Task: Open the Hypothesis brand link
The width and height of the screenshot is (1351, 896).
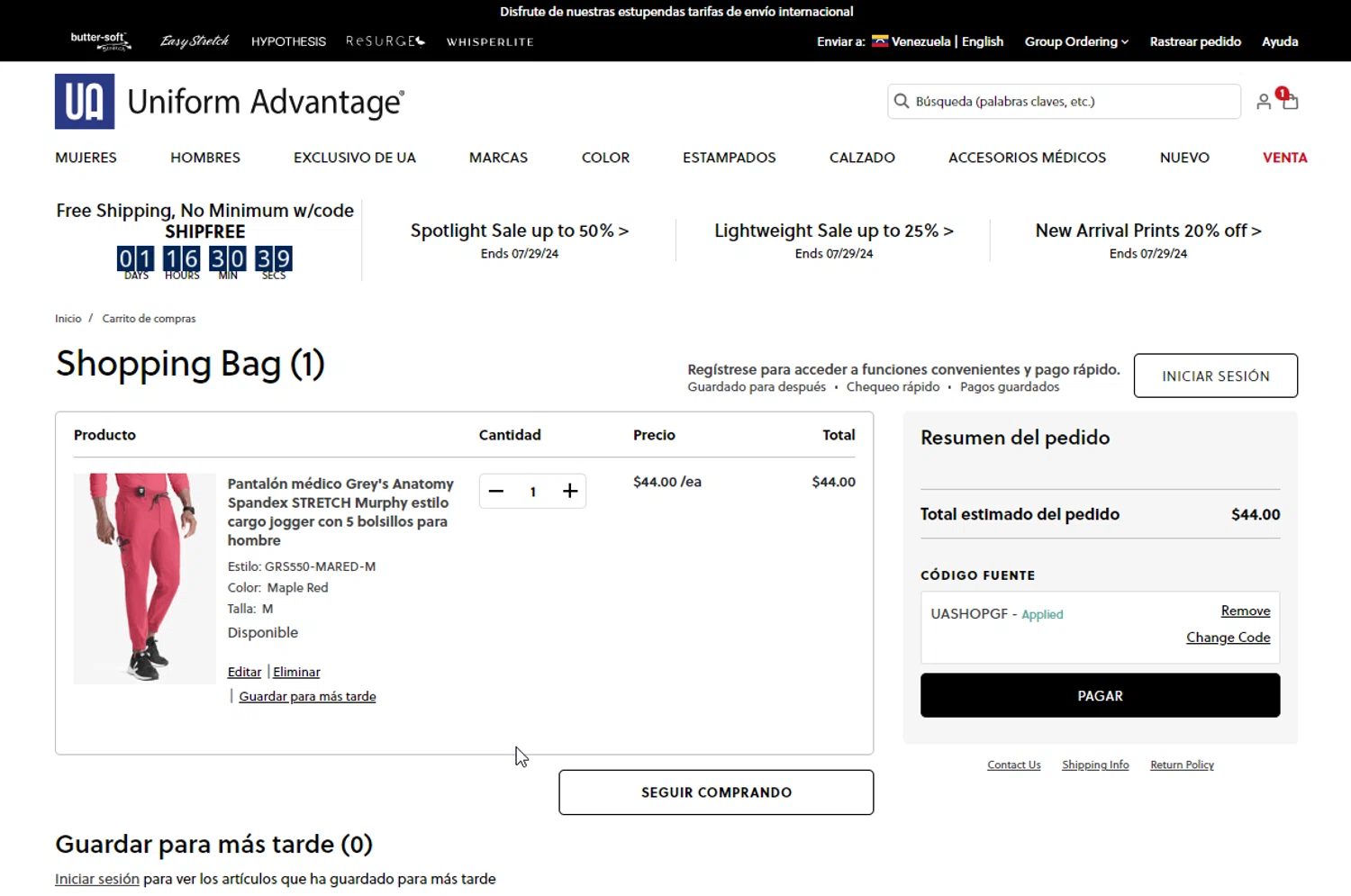Action: (288, 41)
